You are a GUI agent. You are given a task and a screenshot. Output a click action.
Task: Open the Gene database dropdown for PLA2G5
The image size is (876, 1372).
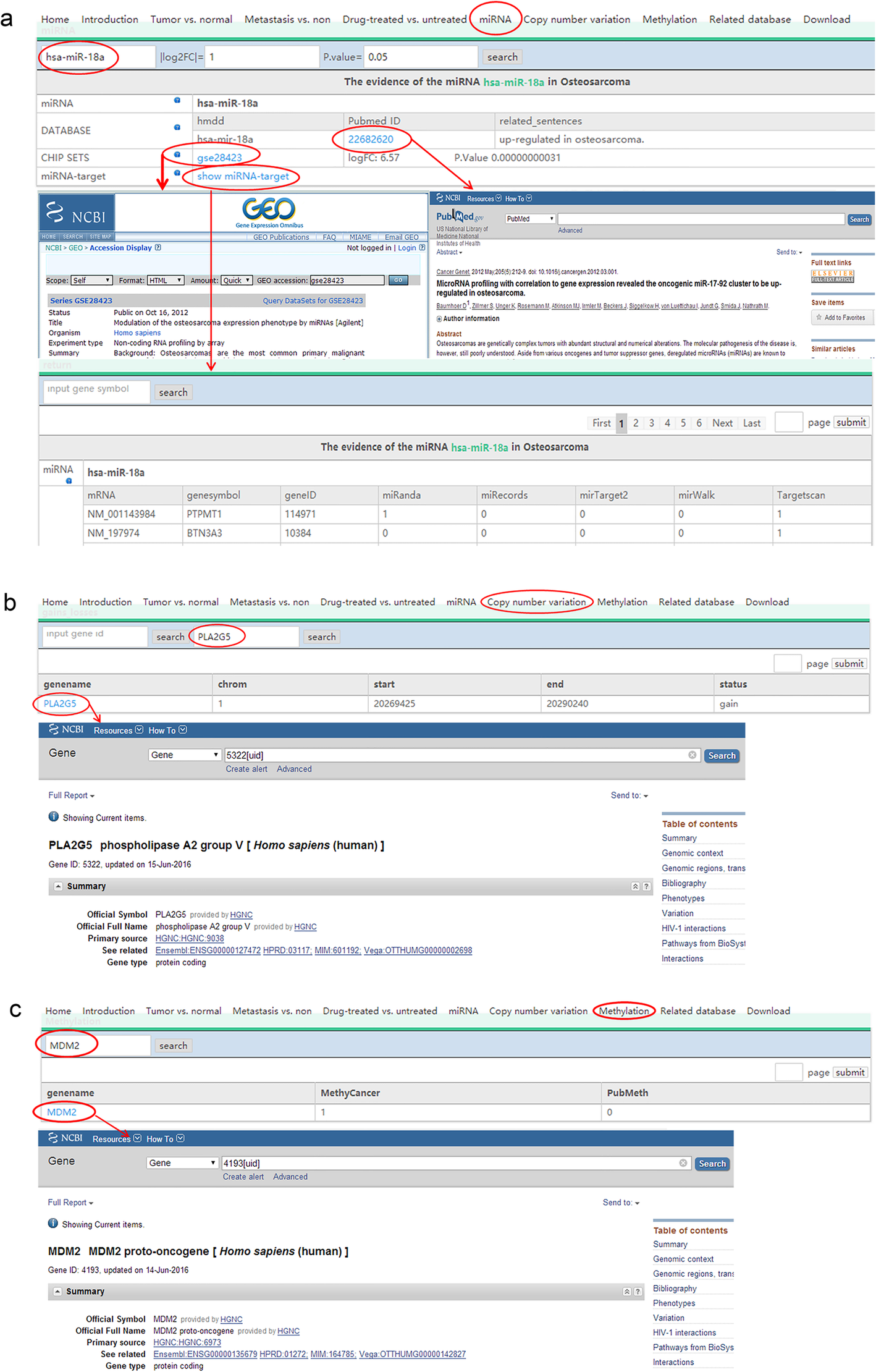(184, 755)
